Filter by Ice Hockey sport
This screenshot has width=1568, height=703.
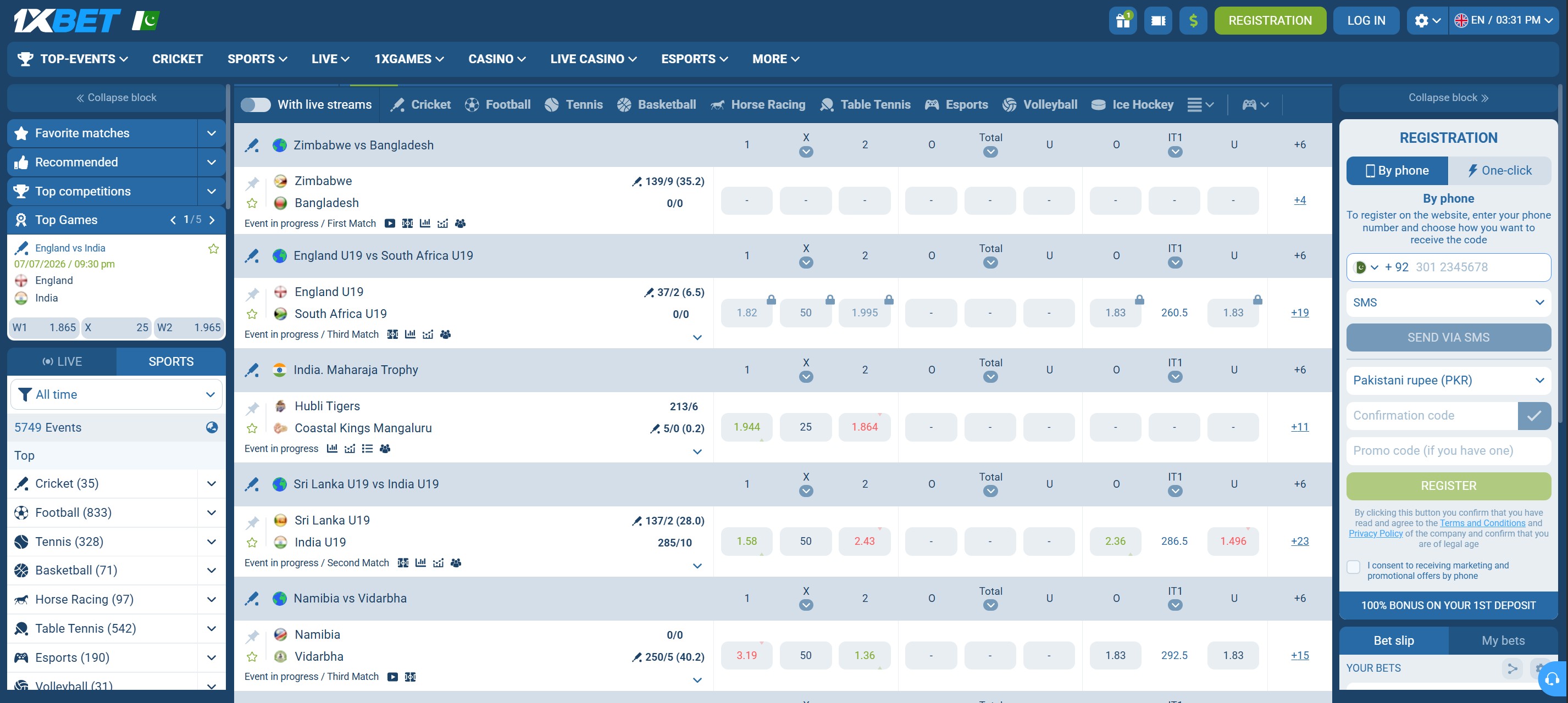(1132, 104)
